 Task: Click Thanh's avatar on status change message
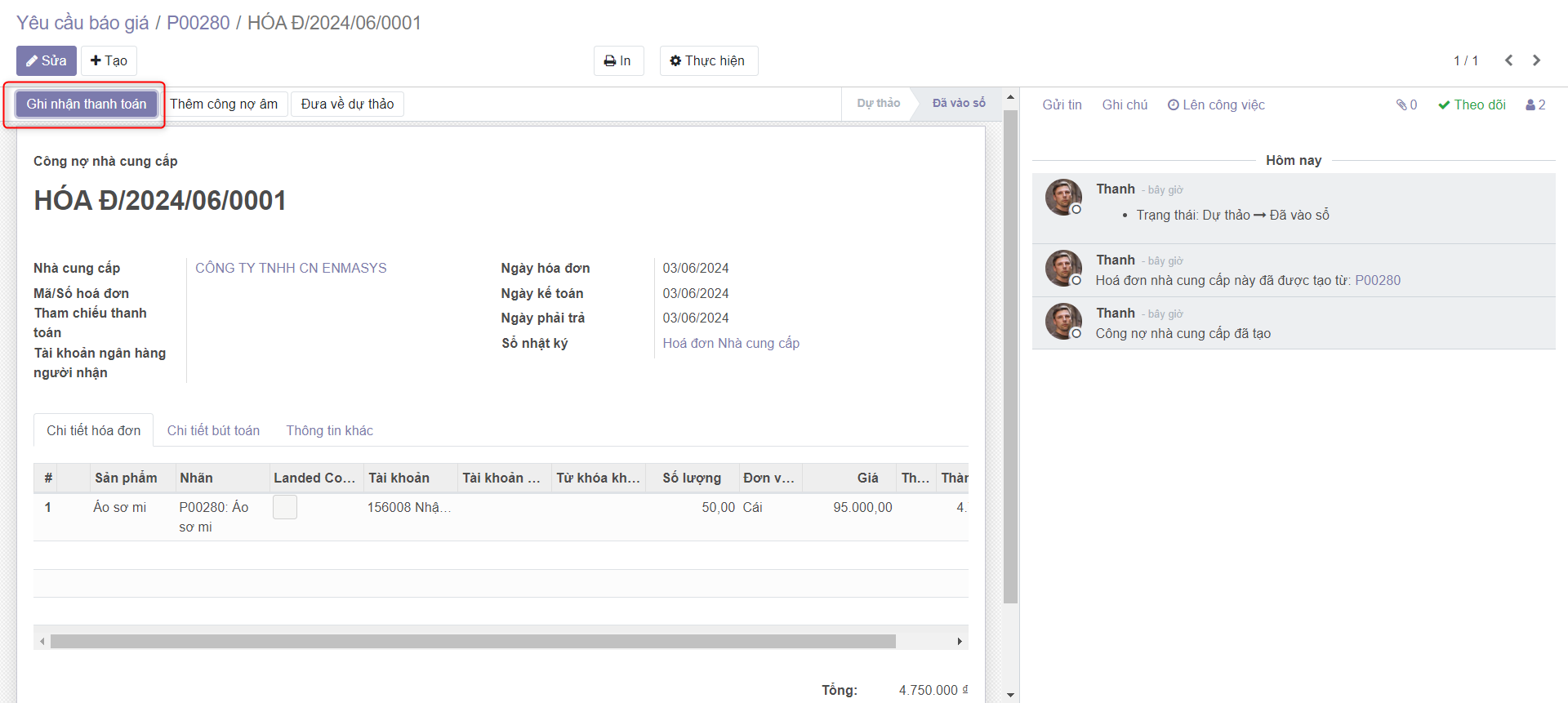[x=1063, y=198]
